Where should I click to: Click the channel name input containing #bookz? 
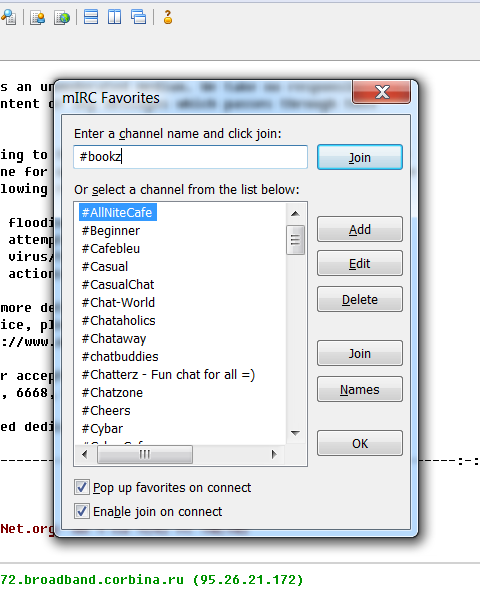pyautogui.click(x=191, y=157)
